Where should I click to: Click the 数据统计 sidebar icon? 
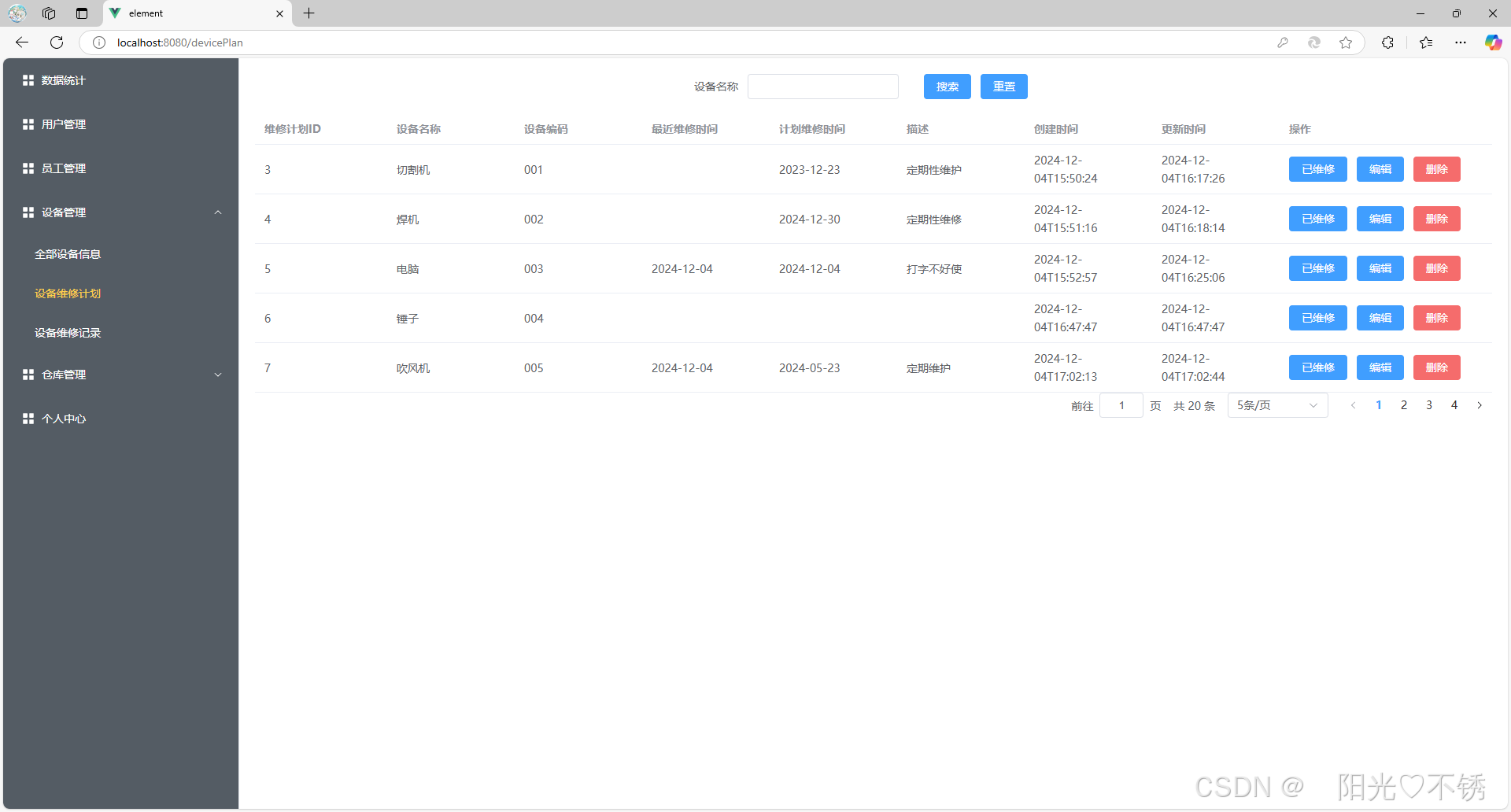coord(28,79)
